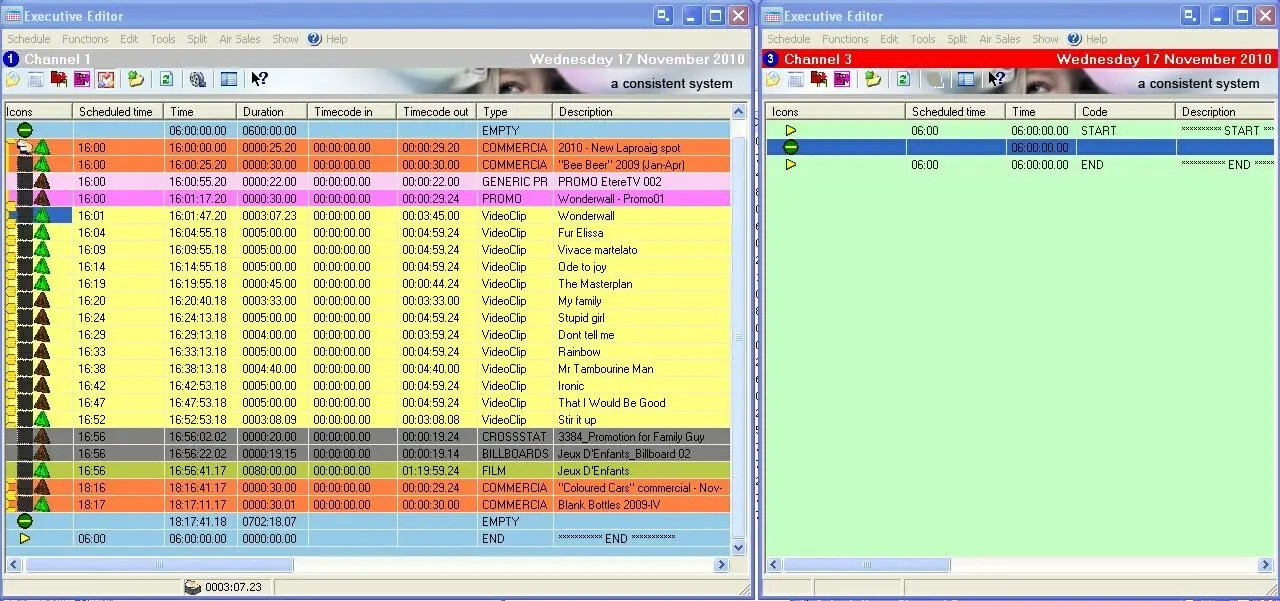Screen dimensions: 1280x601
Task: Click the green refresh icon in Channel 3 toolbar
Action: [x=903, y=80]
